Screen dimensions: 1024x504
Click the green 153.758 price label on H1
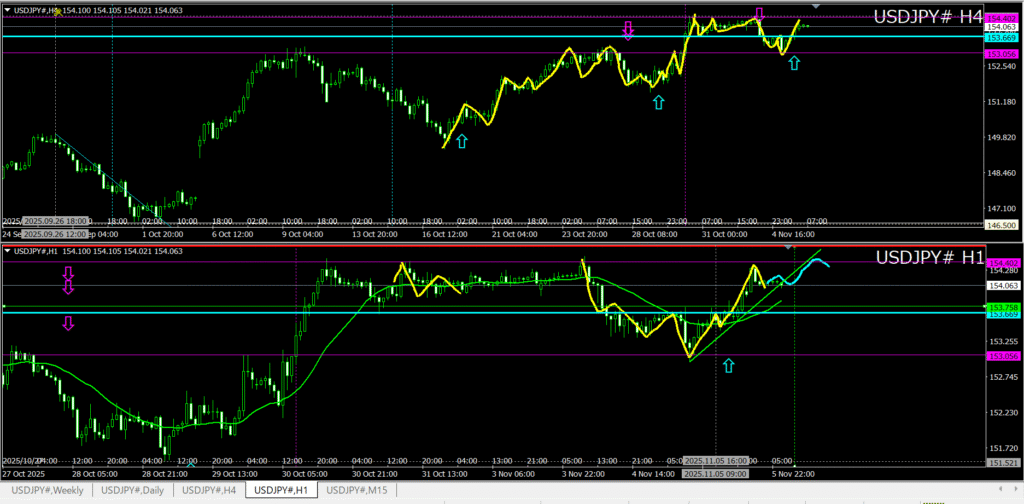point(1000,306)
